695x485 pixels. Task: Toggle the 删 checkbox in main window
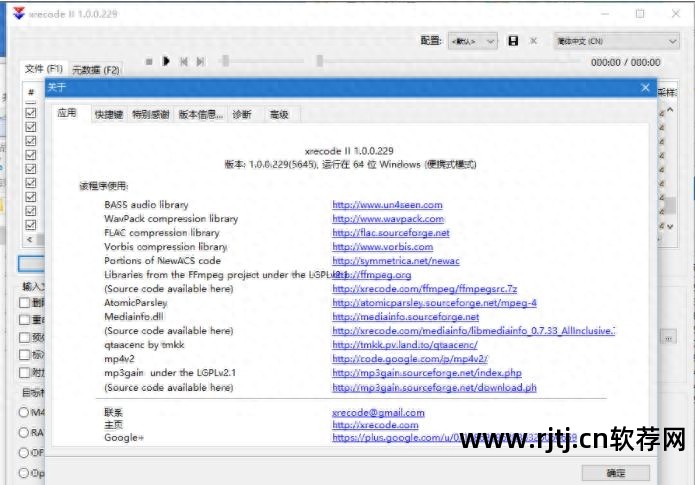(x=24, y=303)
